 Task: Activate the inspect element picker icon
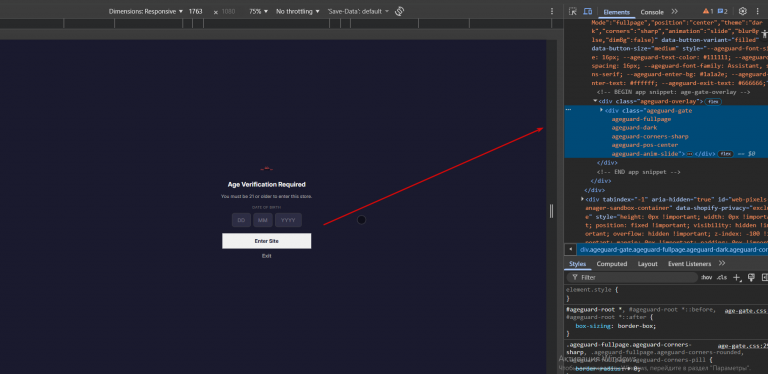pyautogui.click(x=573, y=11)
